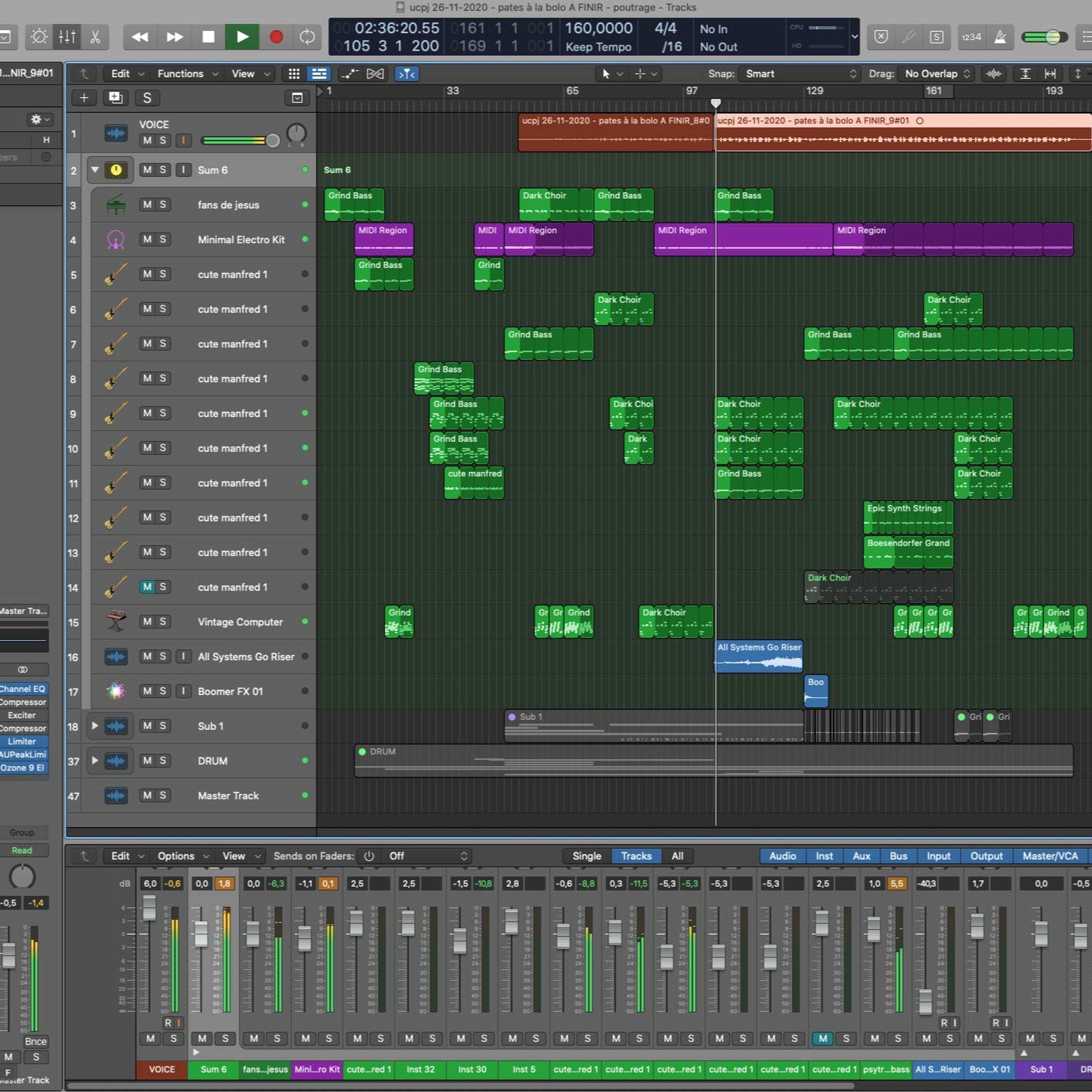Click the add new track plus button

84,98
